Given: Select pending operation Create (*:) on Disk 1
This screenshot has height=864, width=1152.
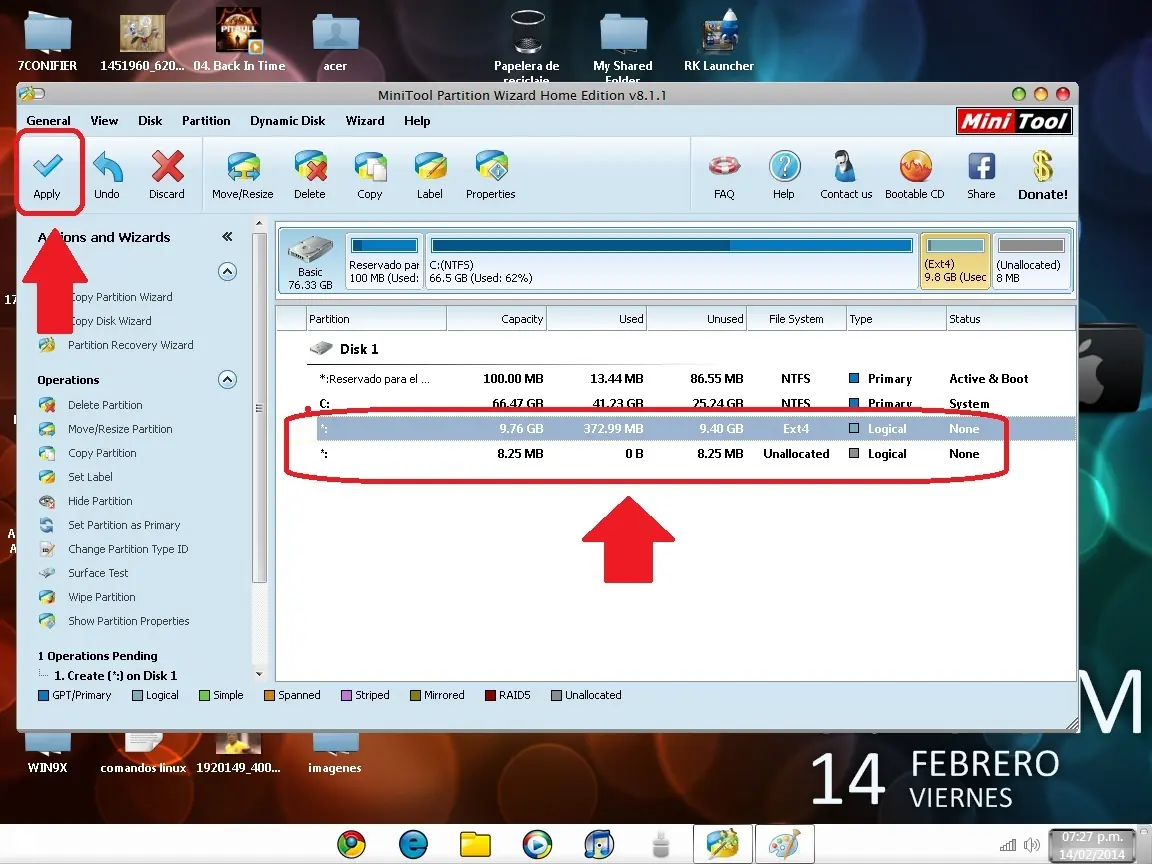Looking at the screenshot, I should coord(115,676).
